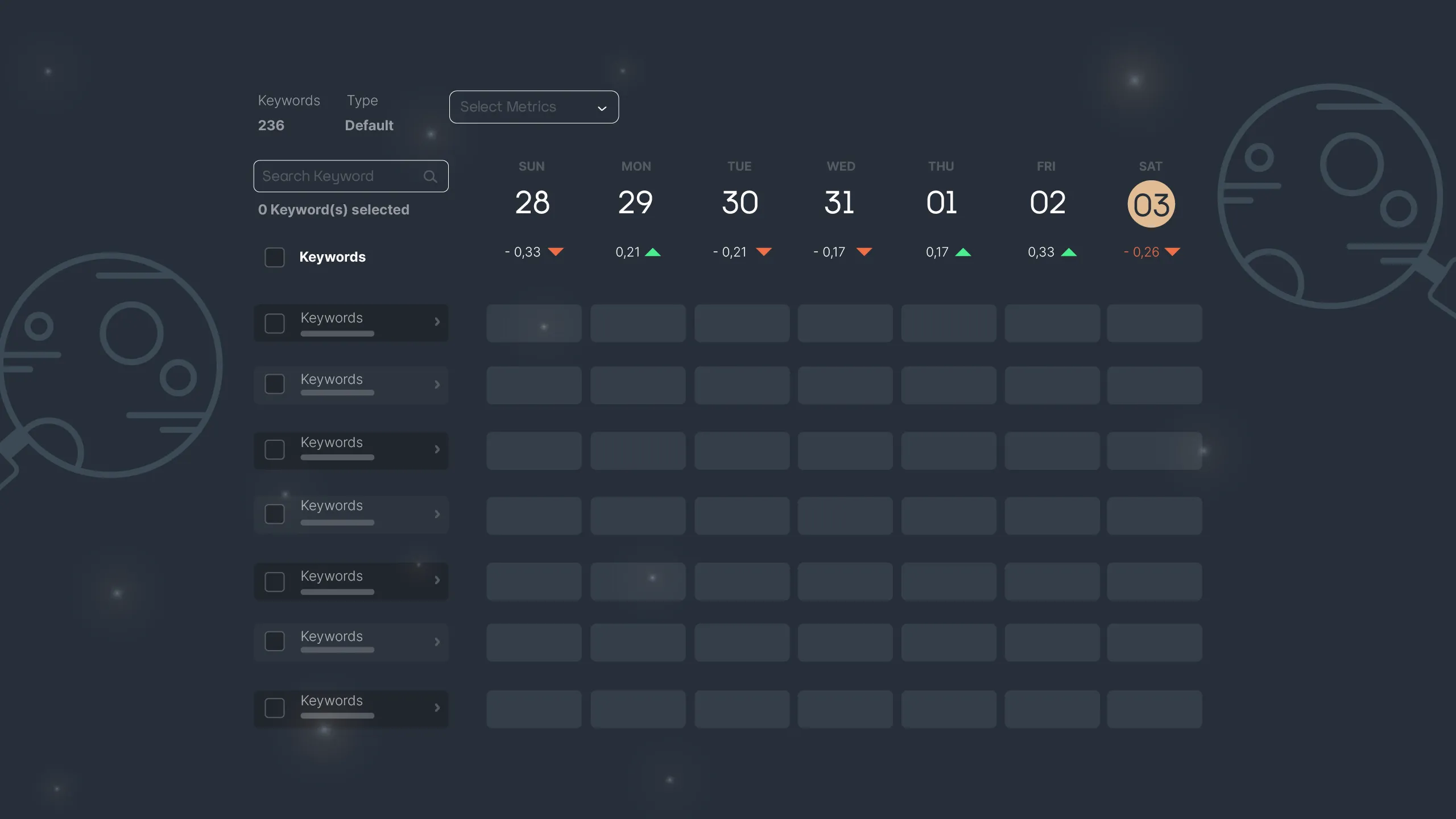Toggle the bold Keywords select-all checkbox
The image size is (1456, 819).
click(275, 257)
